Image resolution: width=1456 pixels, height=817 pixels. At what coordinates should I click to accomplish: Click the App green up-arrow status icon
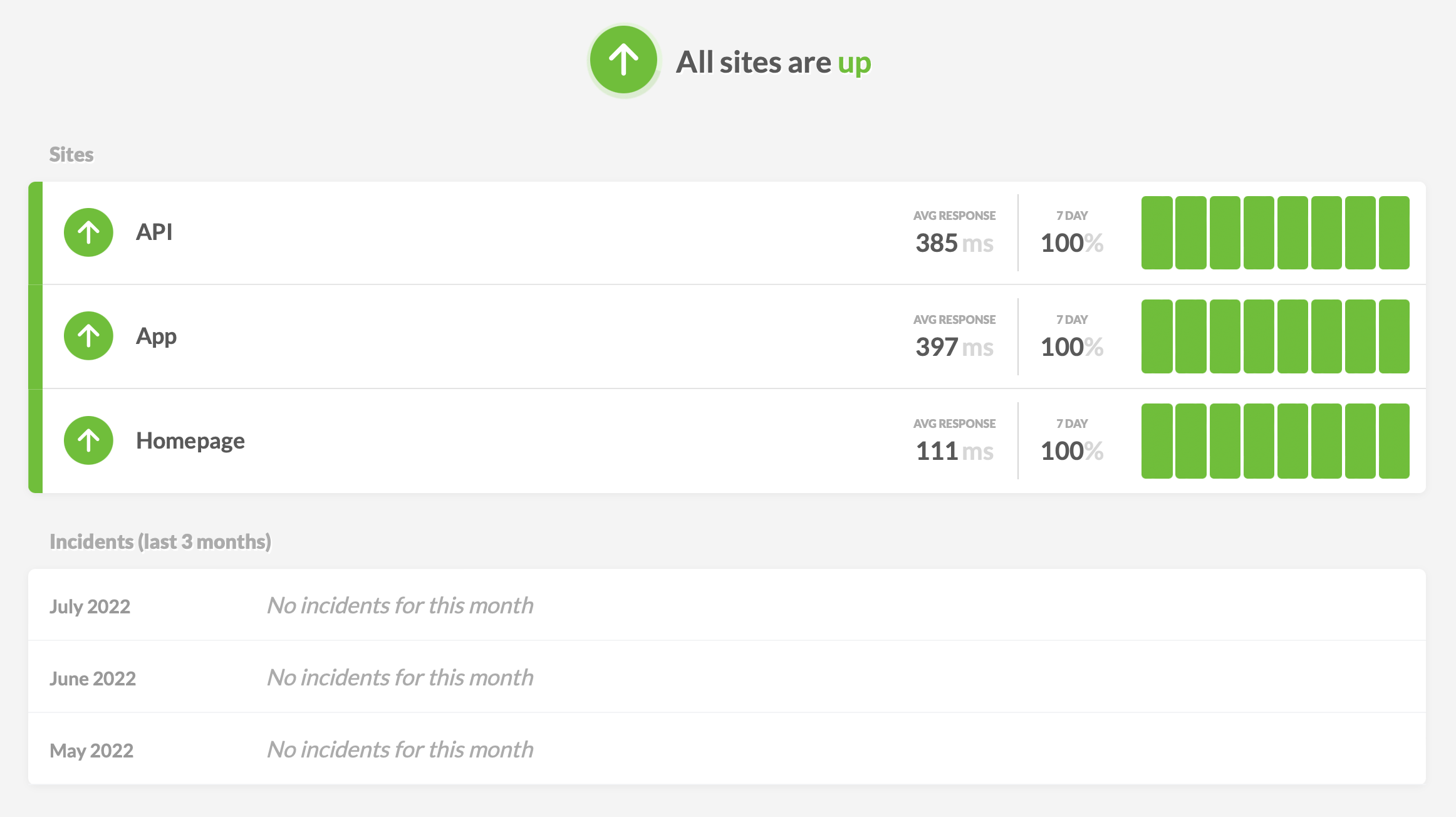(88, 336)
